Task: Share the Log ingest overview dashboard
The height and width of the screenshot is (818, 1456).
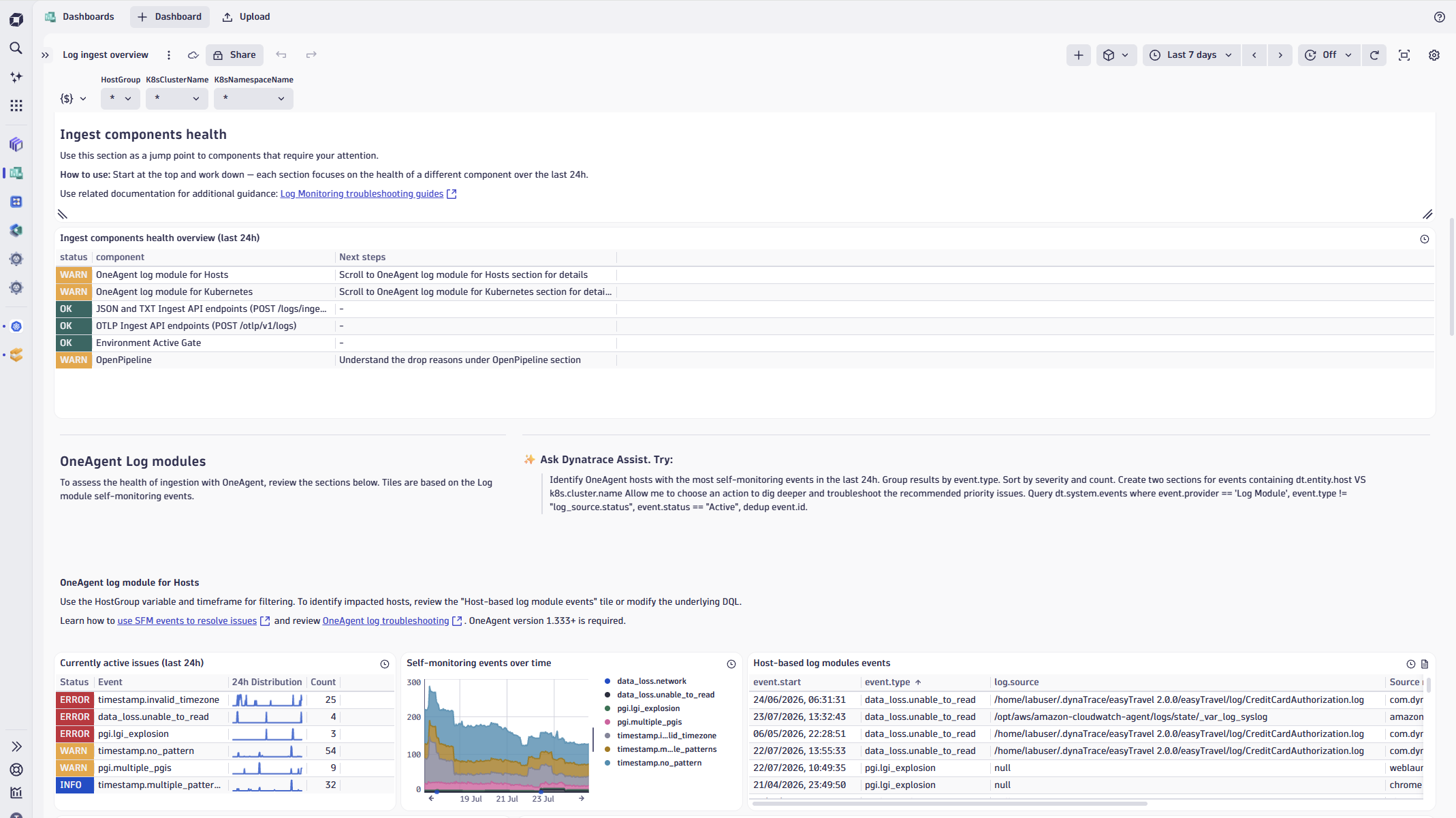Action: [235, 55]
